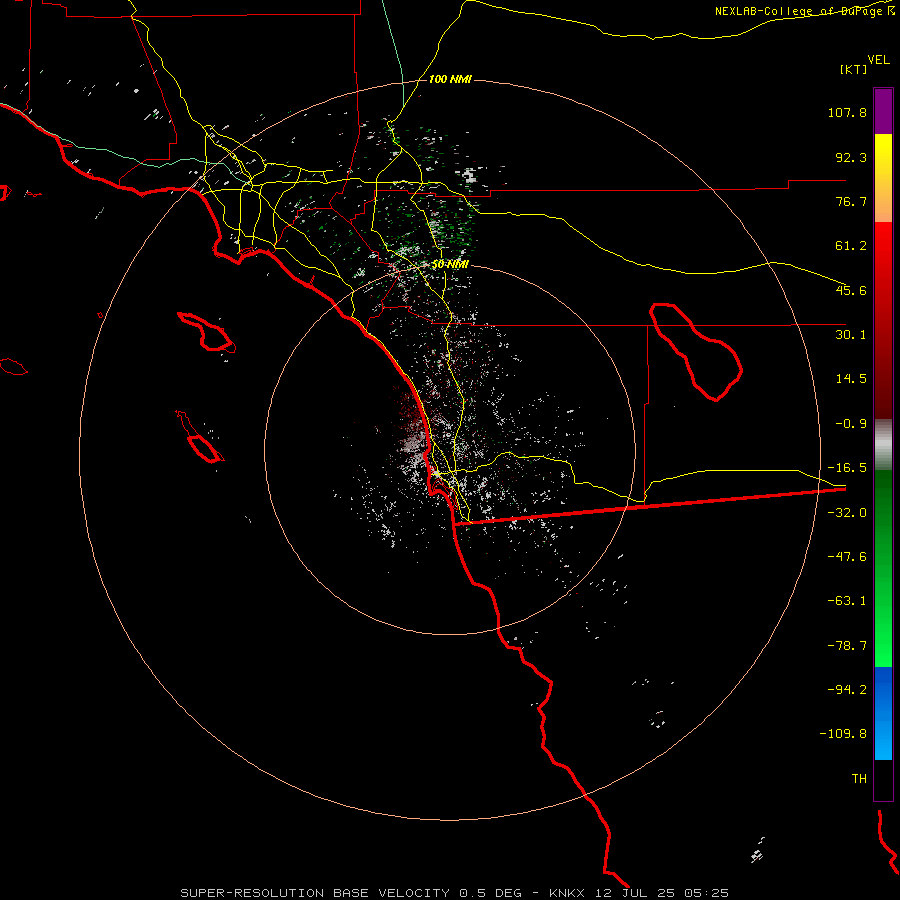Click the -63.1 legend value
The image size is (900, 900).
pyautogui.click(x=847, y=601)
